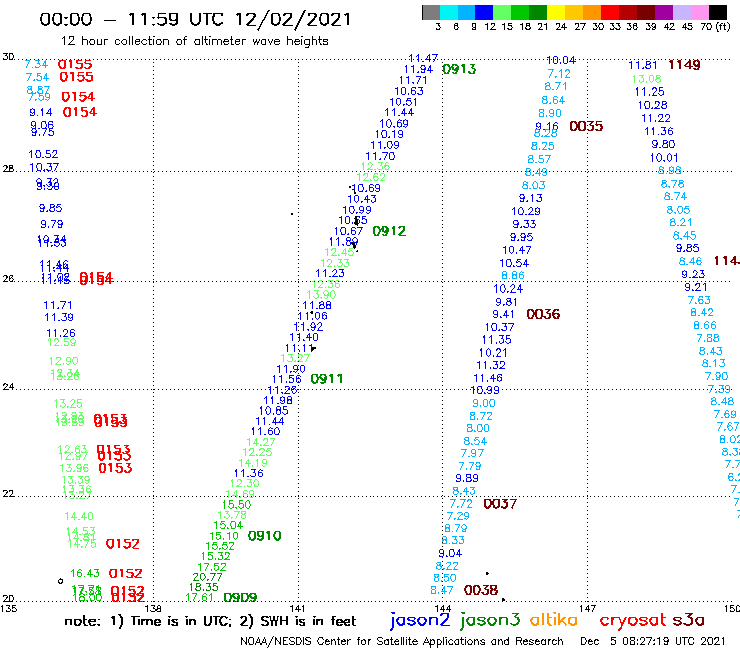Click the gray 0-3 ft legend swatch
This screenshot has width=740, height=650.
(x=431, y=12)
